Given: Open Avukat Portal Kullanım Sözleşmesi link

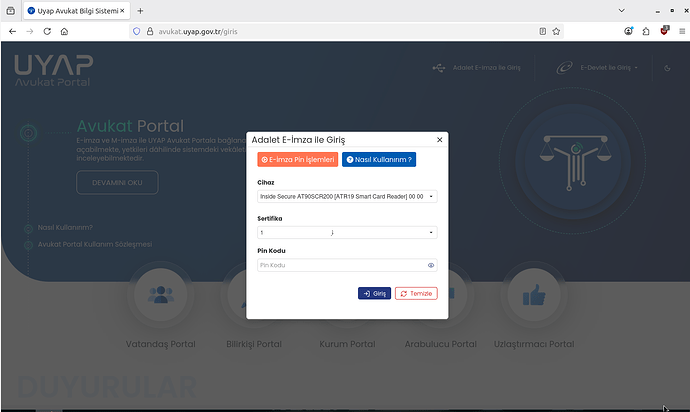Looking at the screenshot, I should 95,244.
